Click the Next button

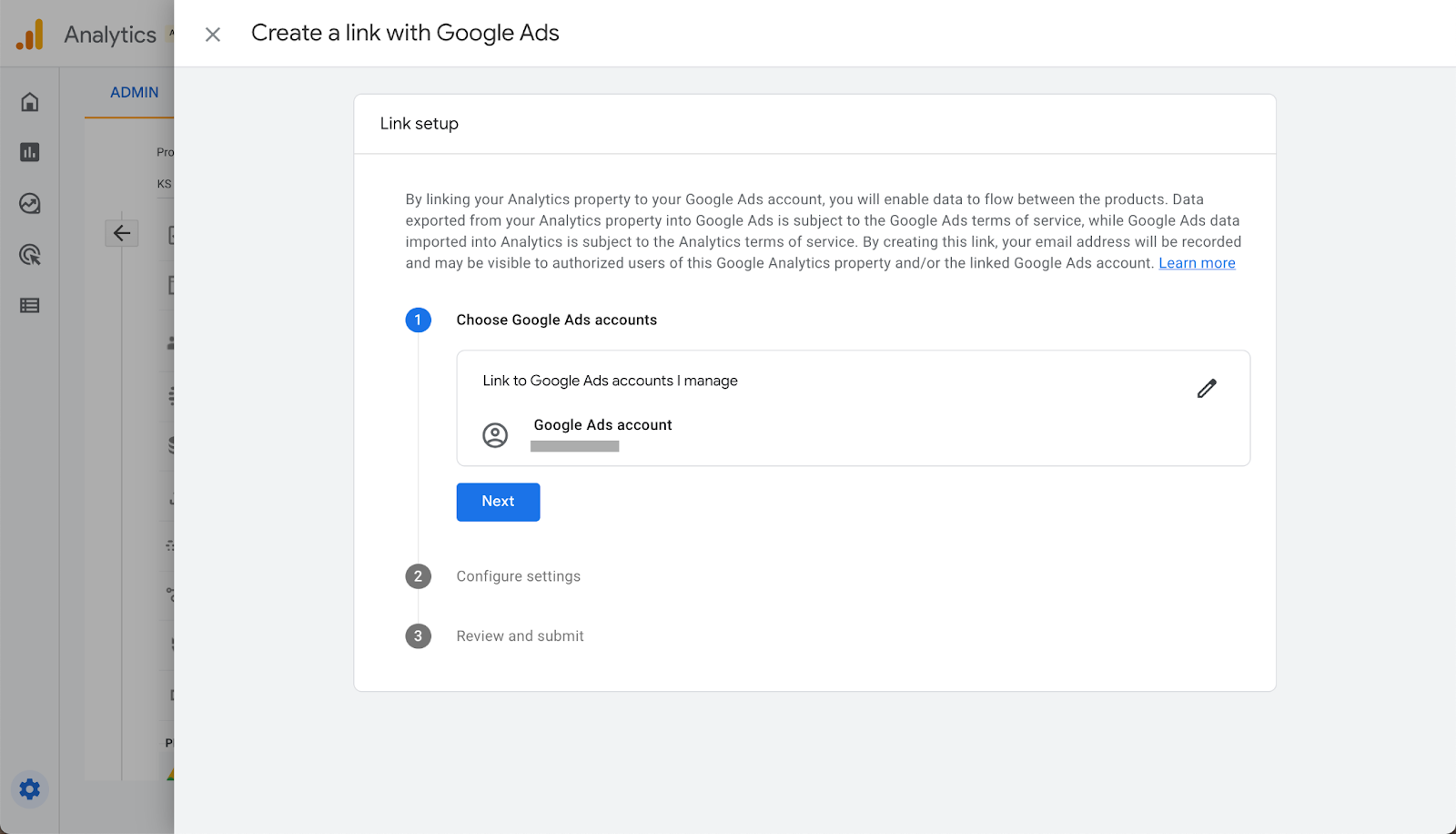pyautogui.click(x=498, y=502)
